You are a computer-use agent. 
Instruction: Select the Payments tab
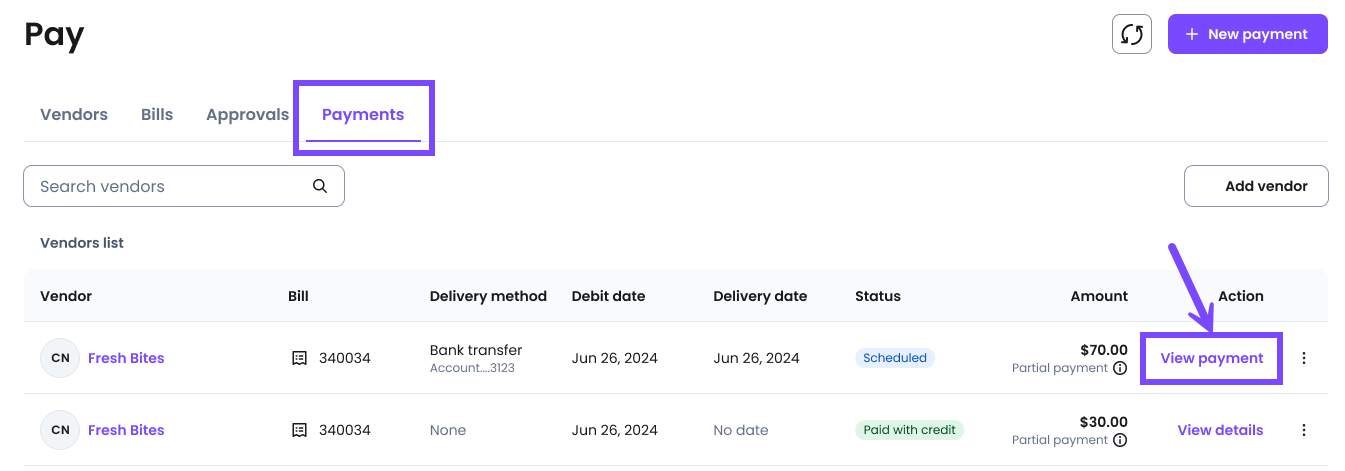coord(363,114)
